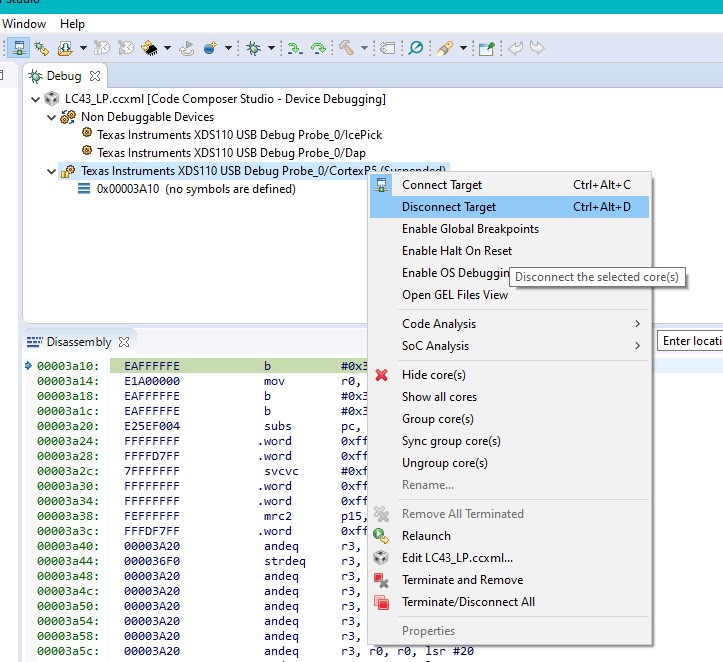Viewport: 723px width, 662px height.
Task: Choose Disconnect Target in context menu
Action: [510, 207]
